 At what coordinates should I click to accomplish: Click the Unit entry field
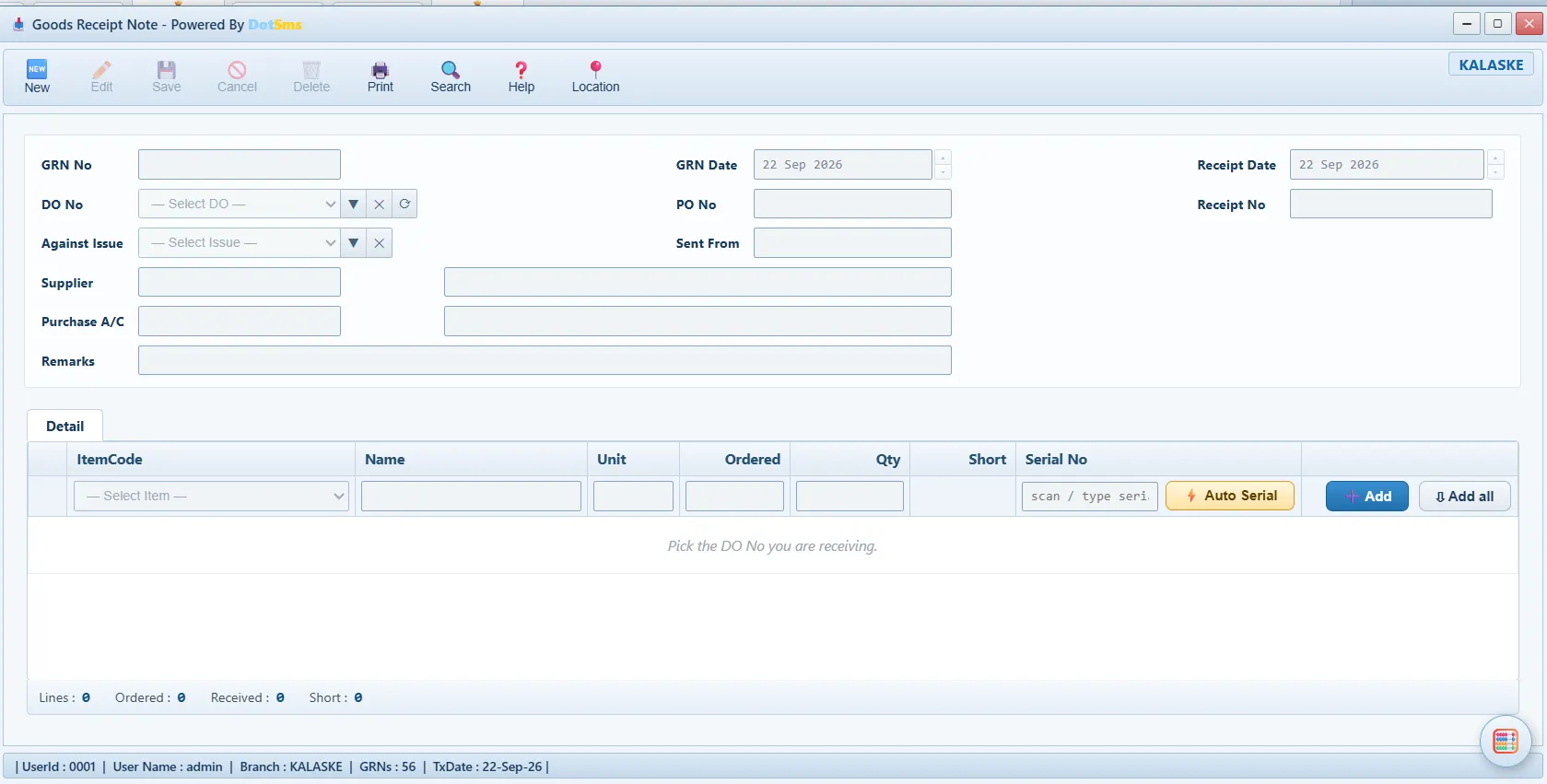[633, 496]
